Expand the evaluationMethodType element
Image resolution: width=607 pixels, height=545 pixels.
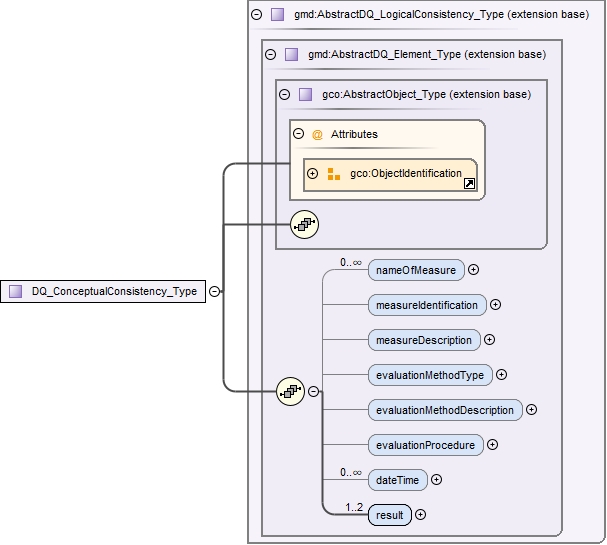tap(501, 375)
